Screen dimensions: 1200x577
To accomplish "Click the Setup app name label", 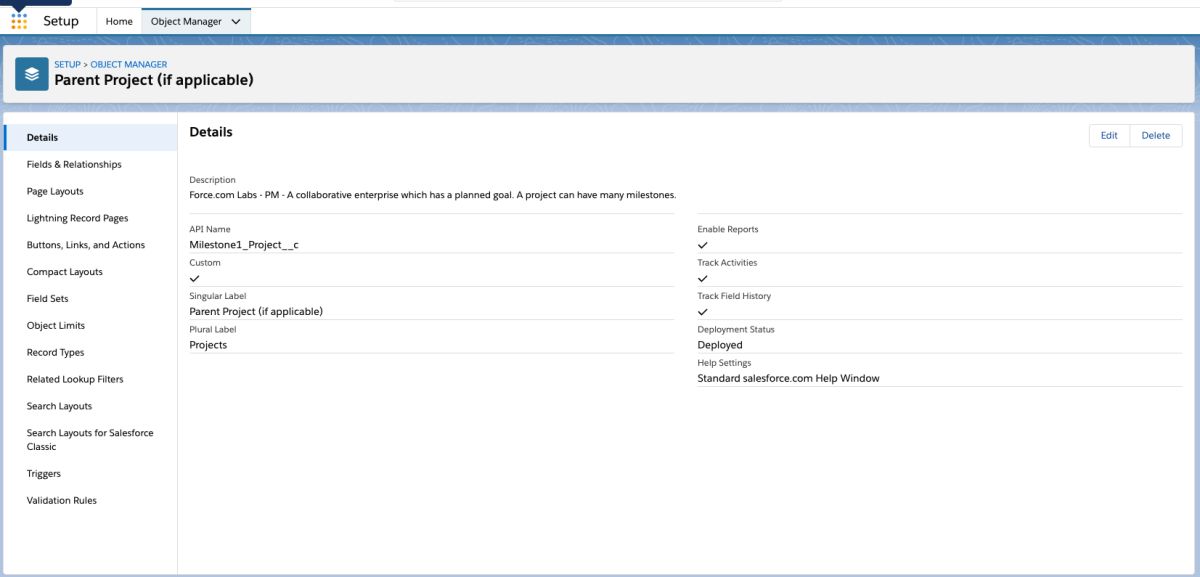I will [x=61, y=21].
